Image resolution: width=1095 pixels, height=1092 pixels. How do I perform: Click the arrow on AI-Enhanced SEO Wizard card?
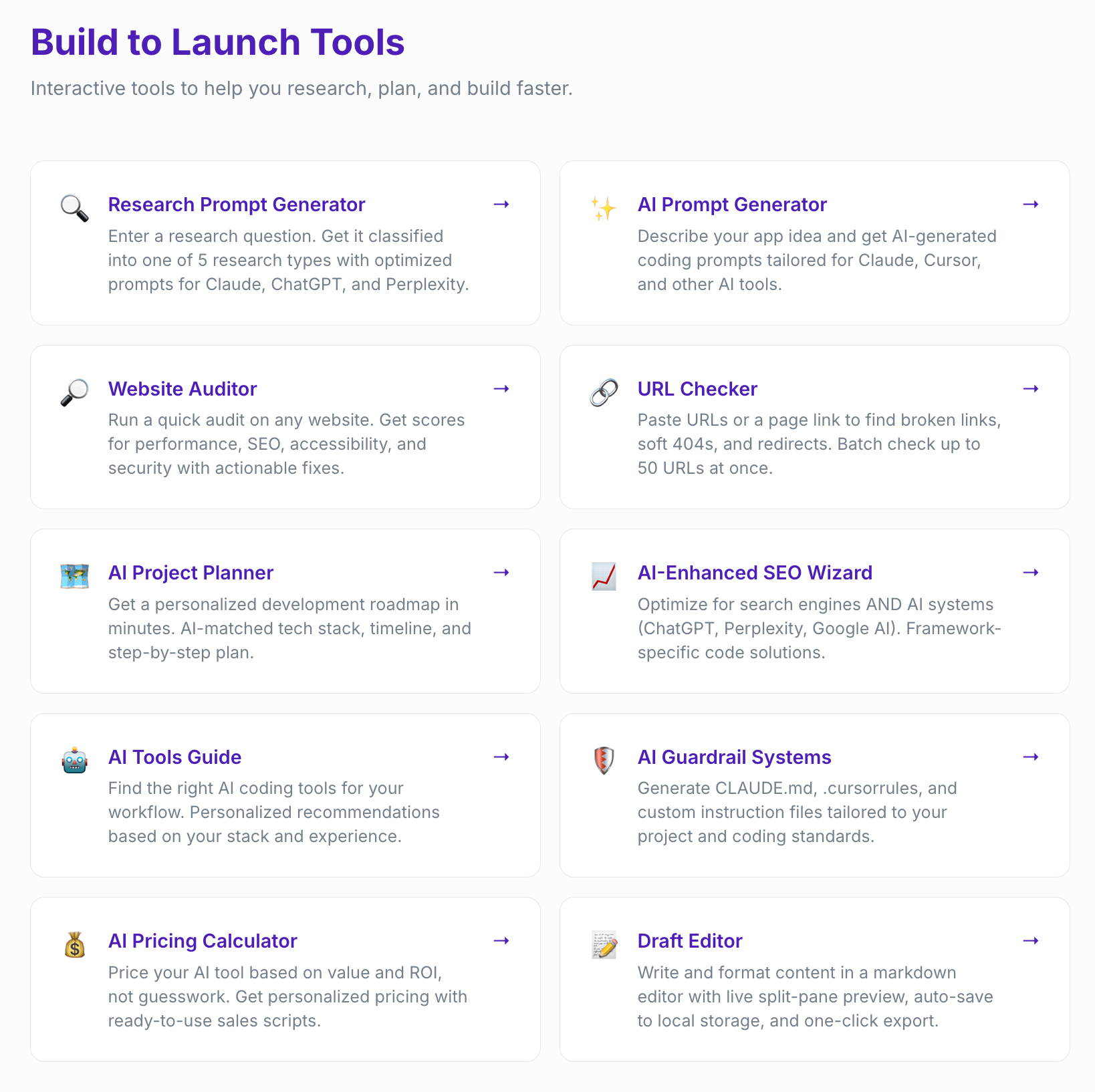(1031, 573)
